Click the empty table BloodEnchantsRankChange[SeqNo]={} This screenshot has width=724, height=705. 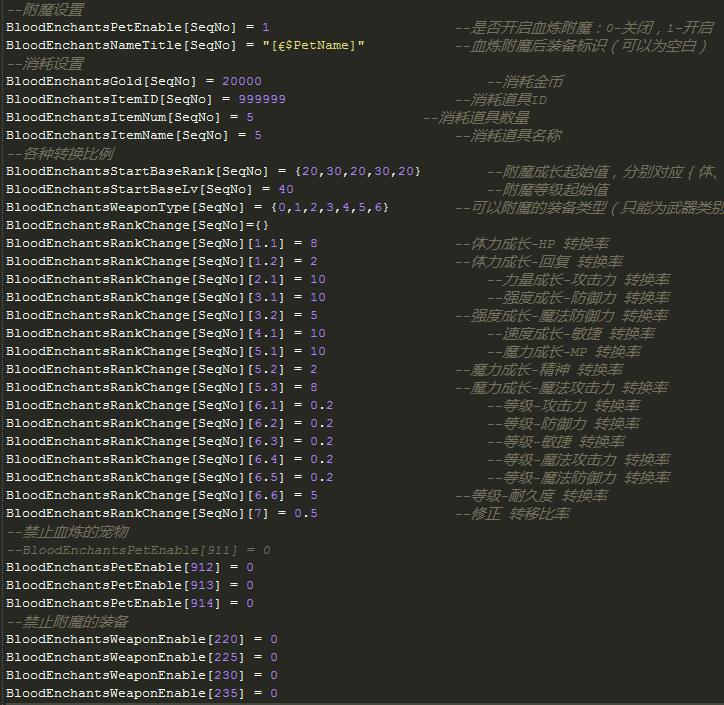(137, 225)
